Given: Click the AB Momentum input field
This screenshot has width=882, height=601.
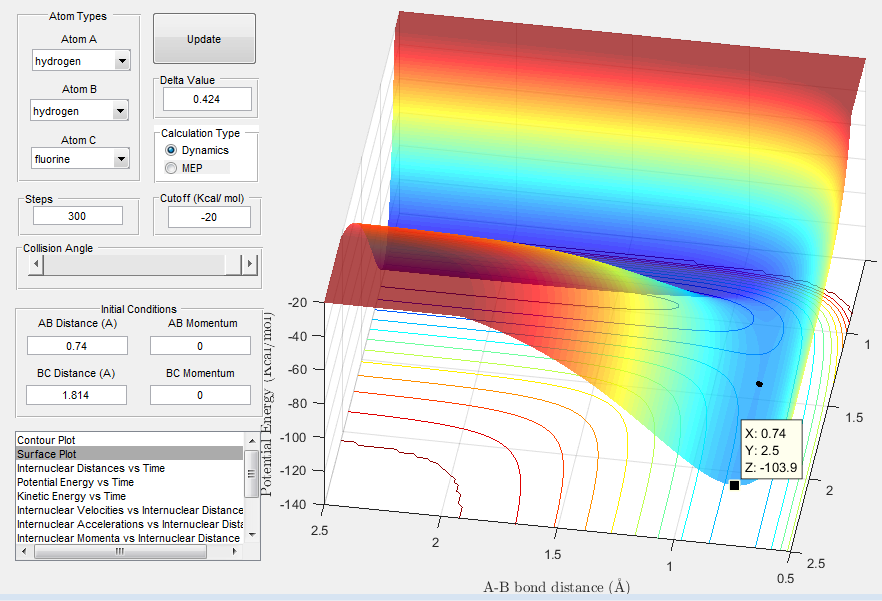Looking at the screenshot, I should (x=200, y=345).
